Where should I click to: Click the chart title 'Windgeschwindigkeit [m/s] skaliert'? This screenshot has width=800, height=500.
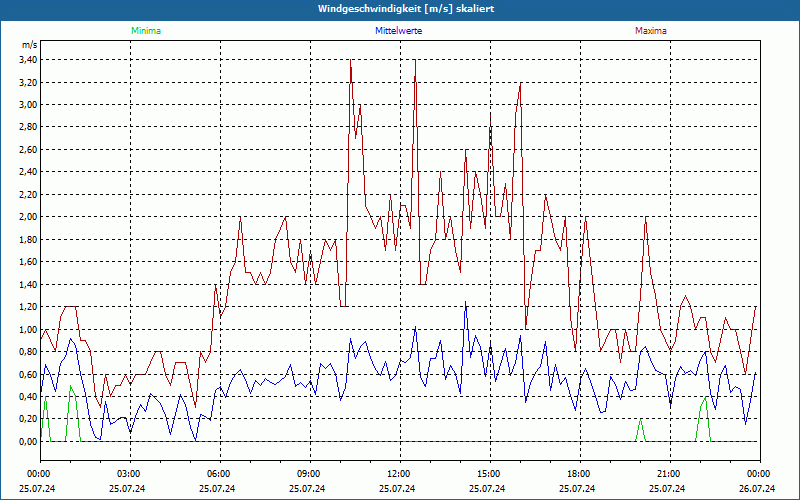[x=406, y=9]
